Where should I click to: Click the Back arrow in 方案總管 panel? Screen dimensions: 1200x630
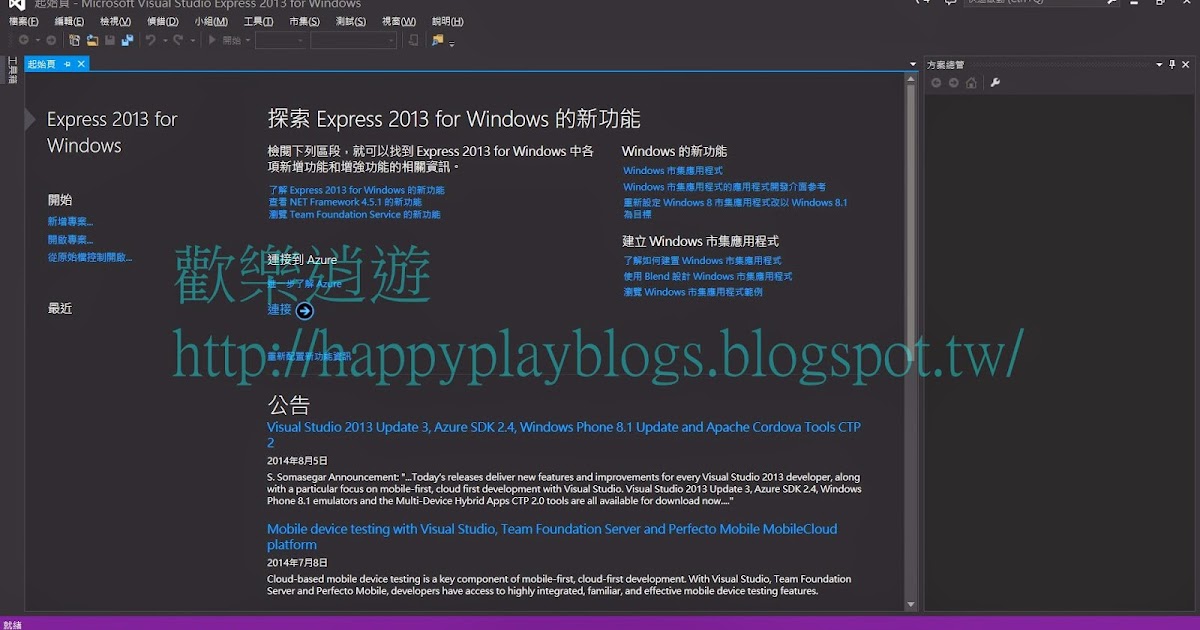click(x=936, y=83)
